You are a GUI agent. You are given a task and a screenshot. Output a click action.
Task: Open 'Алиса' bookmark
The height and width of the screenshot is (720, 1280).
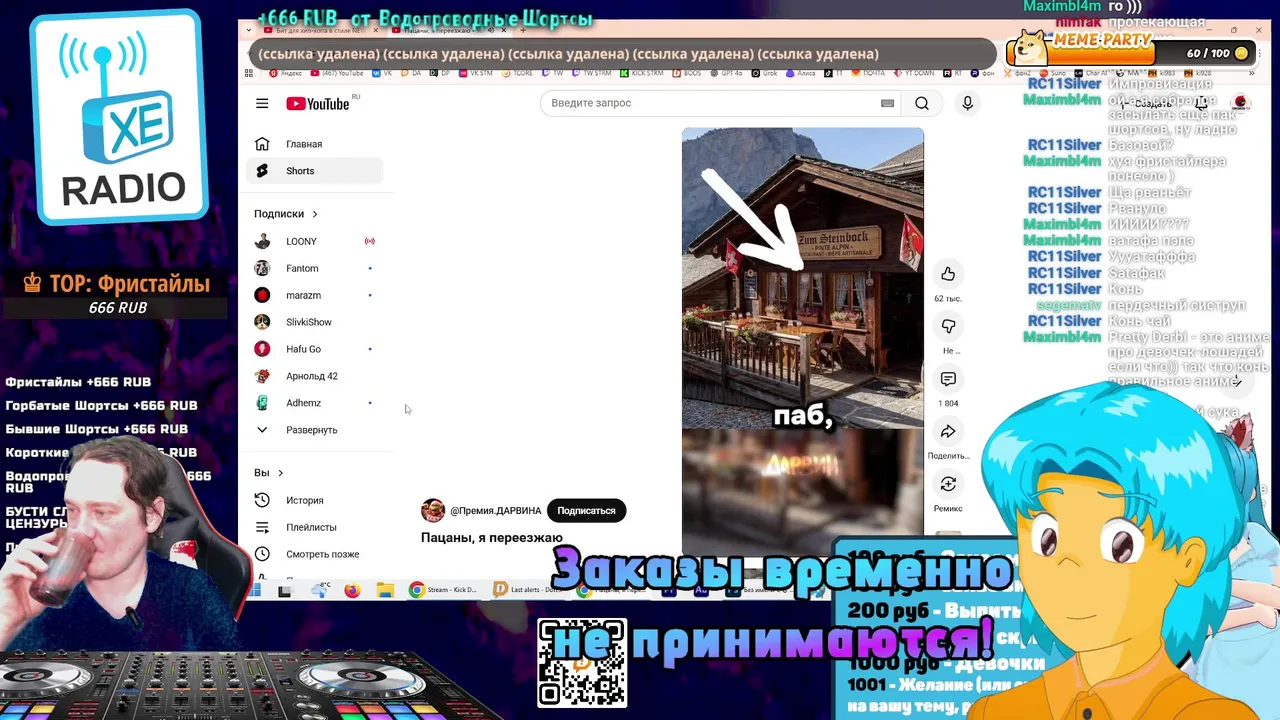tap(801, 73)
